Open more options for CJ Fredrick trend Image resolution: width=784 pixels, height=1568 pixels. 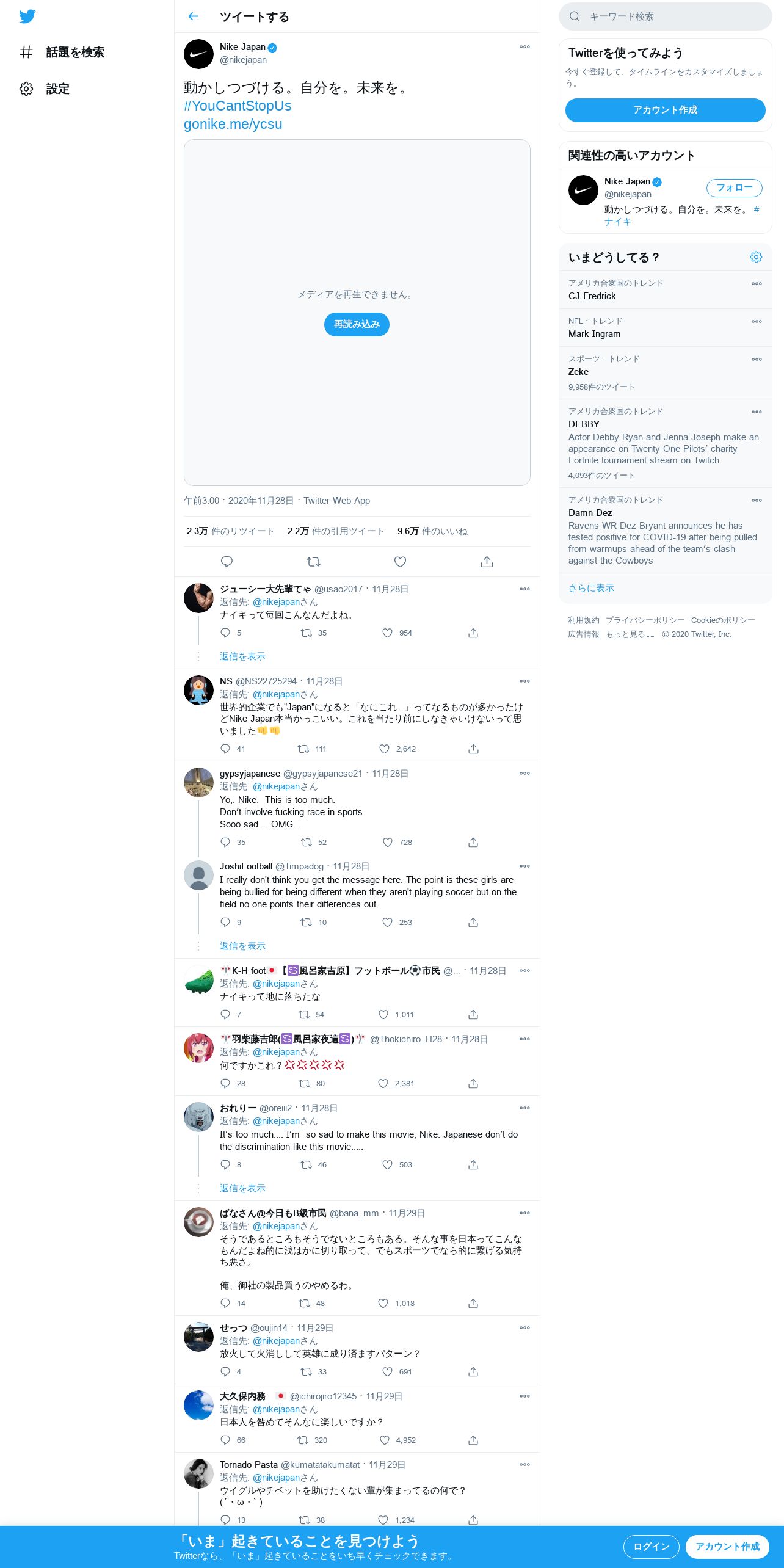pos(757,283)
